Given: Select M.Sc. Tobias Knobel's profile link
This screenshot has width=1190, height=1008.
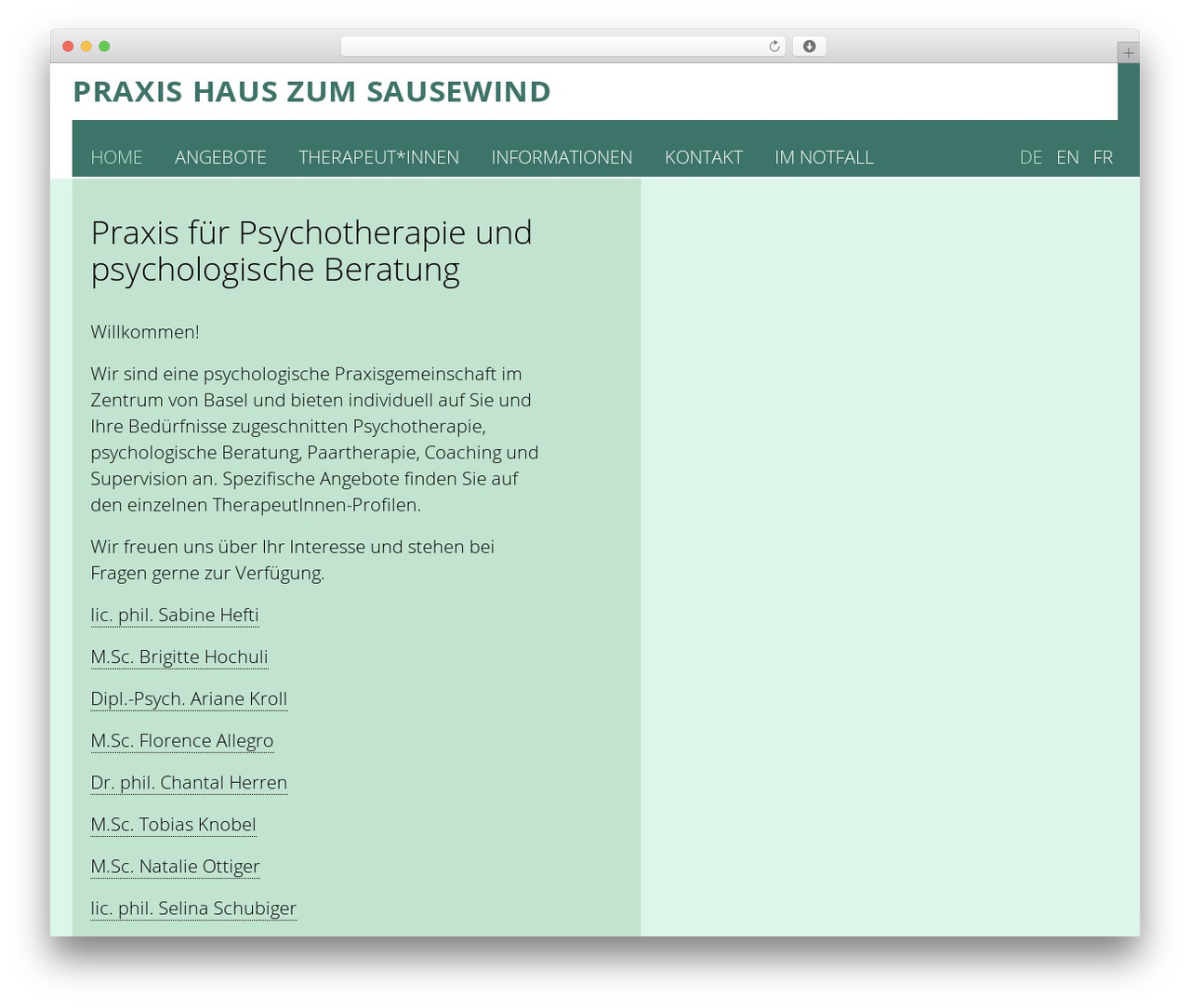Looking at the screenshot, I should click(x=173, y=824).
